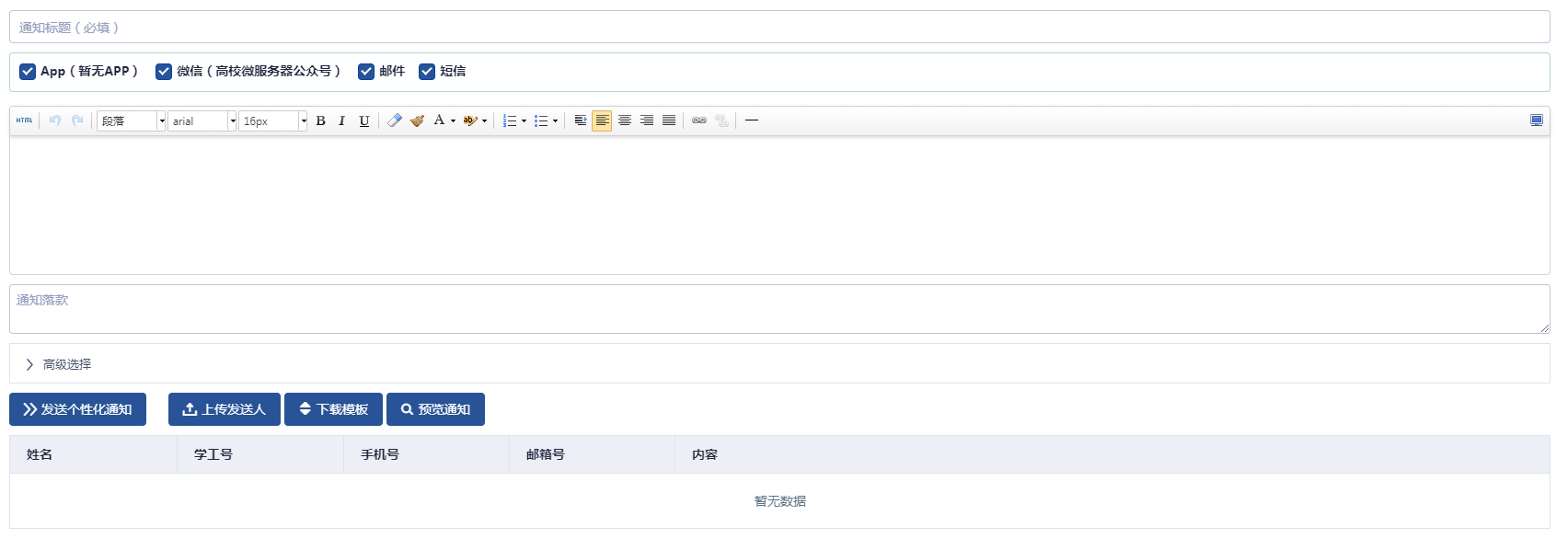Screen dimensions: 1568x550
Task: Toggle underline formatting
Action: (364, 120)
